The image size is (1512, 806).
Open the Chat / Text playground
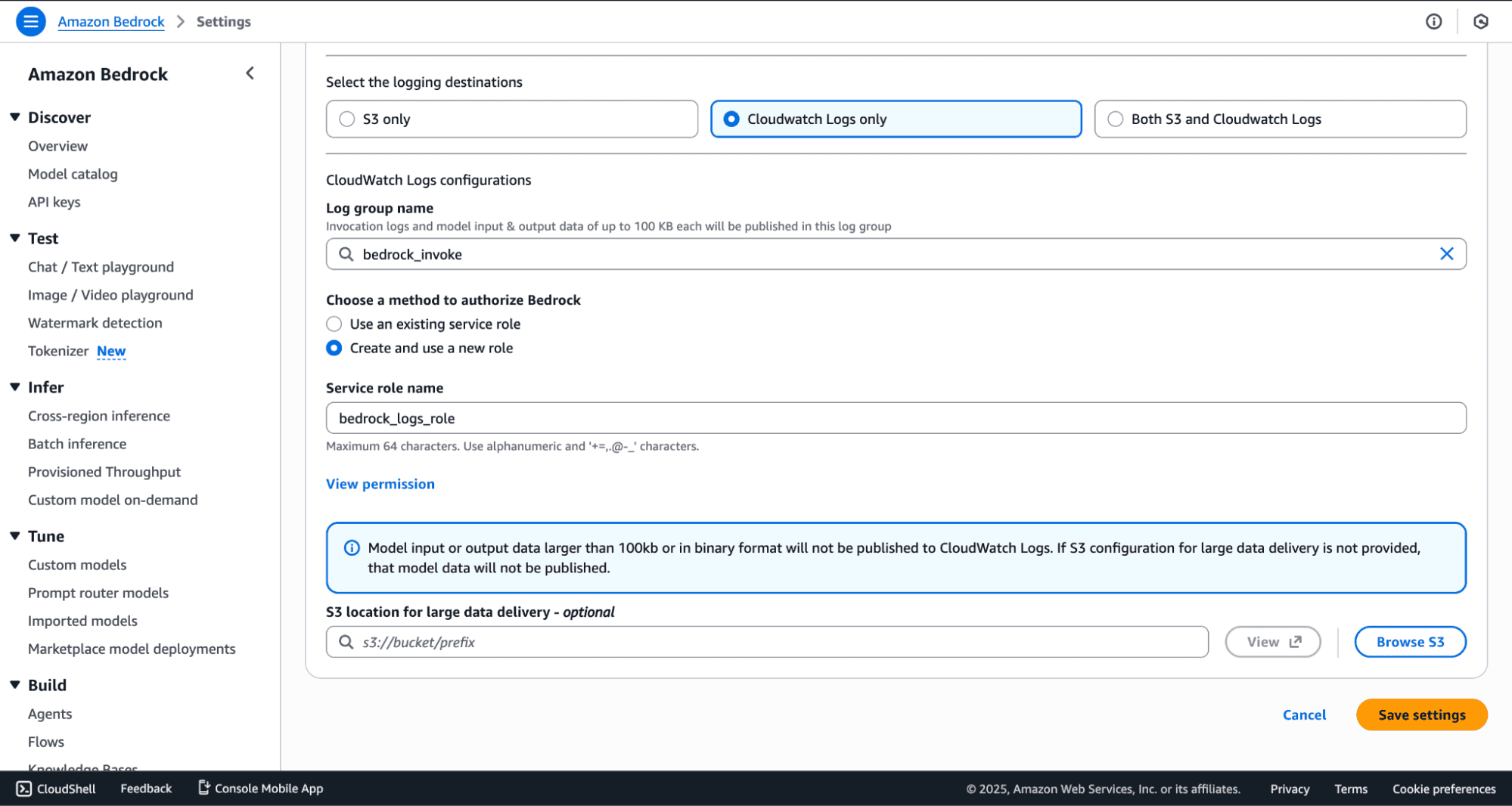[101, 267]
